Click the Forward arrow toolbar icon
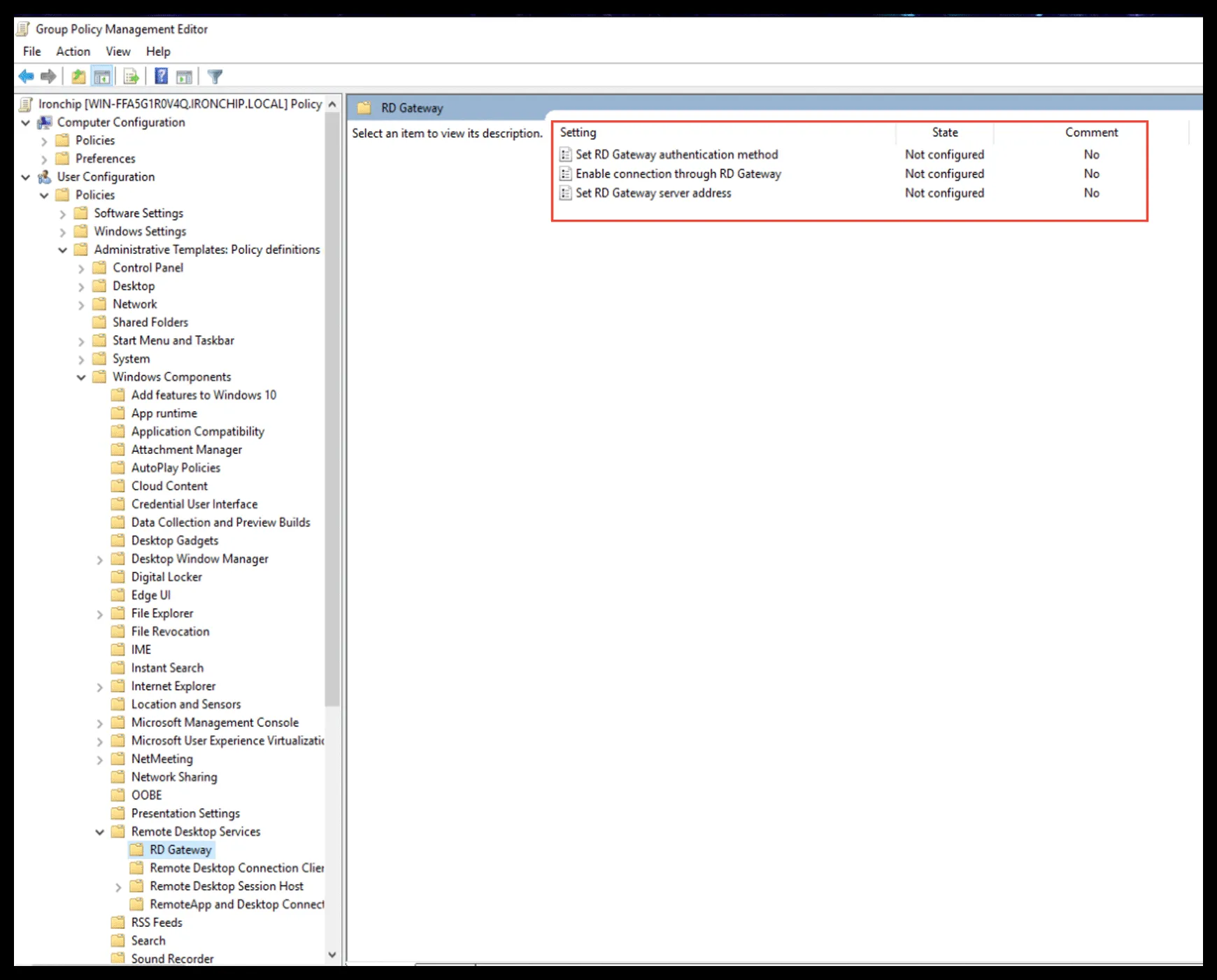The image size is (1217, 980). pyautogui.click(x=48, y=76)
